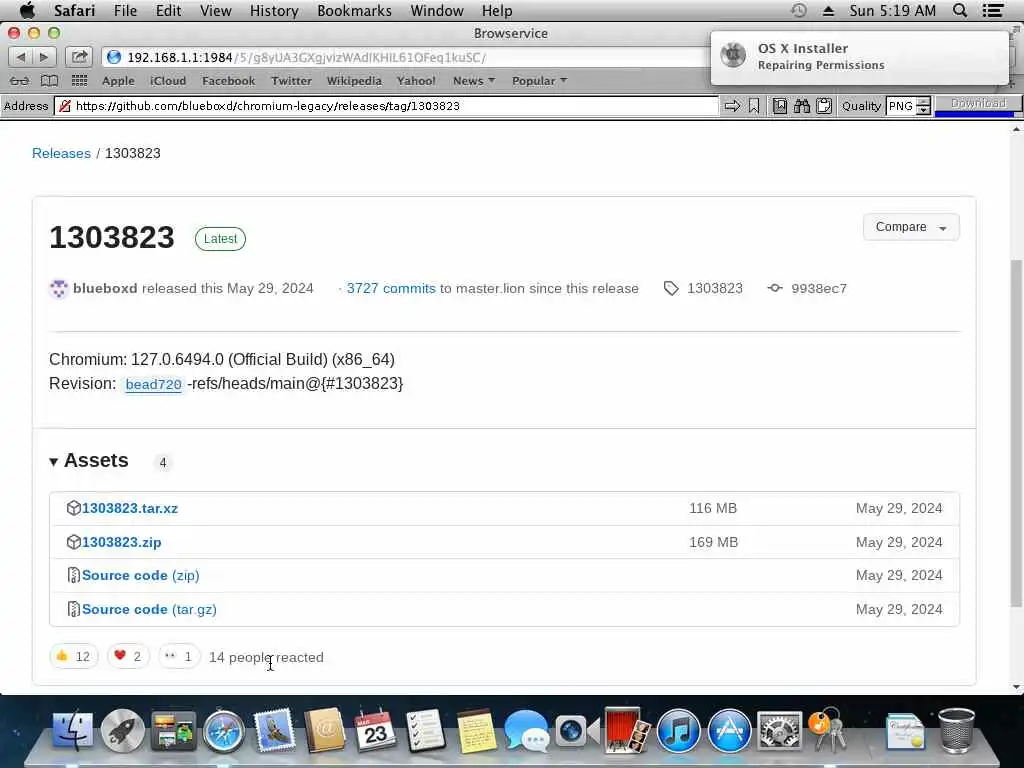Click the blueboxd author link
This screenshot has width=1024, height=768.
coord(105,289)
